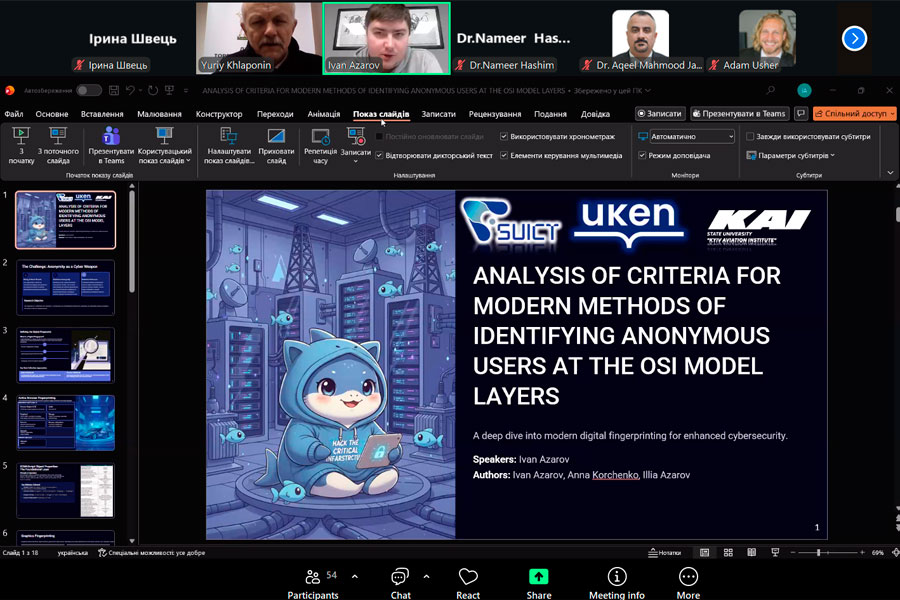Switch to the Анімація ribbon tab

(323, 114)
